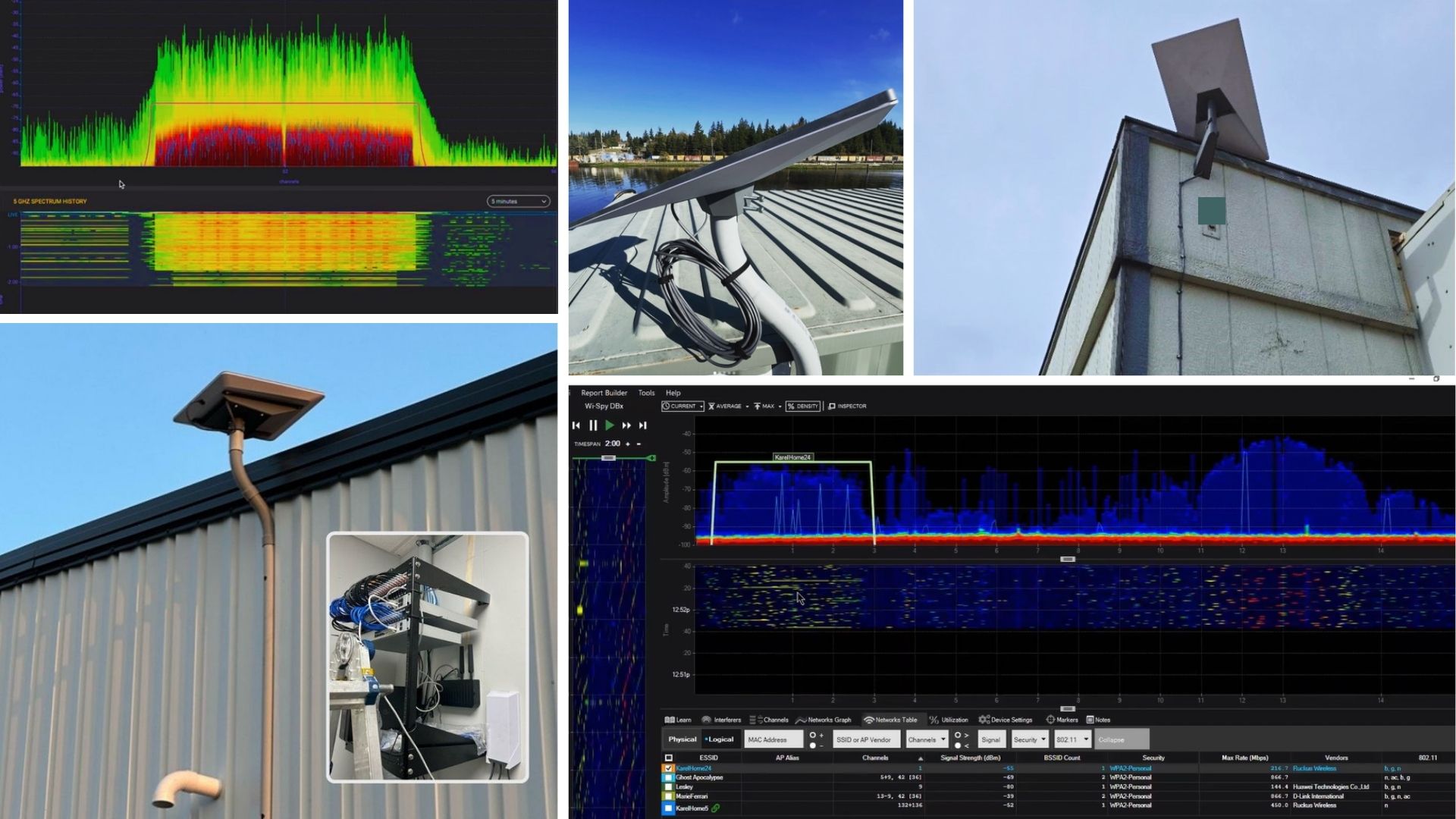Toggle the Average trace view
This screenshot has width=1456, height=819.
coord(725,406)
